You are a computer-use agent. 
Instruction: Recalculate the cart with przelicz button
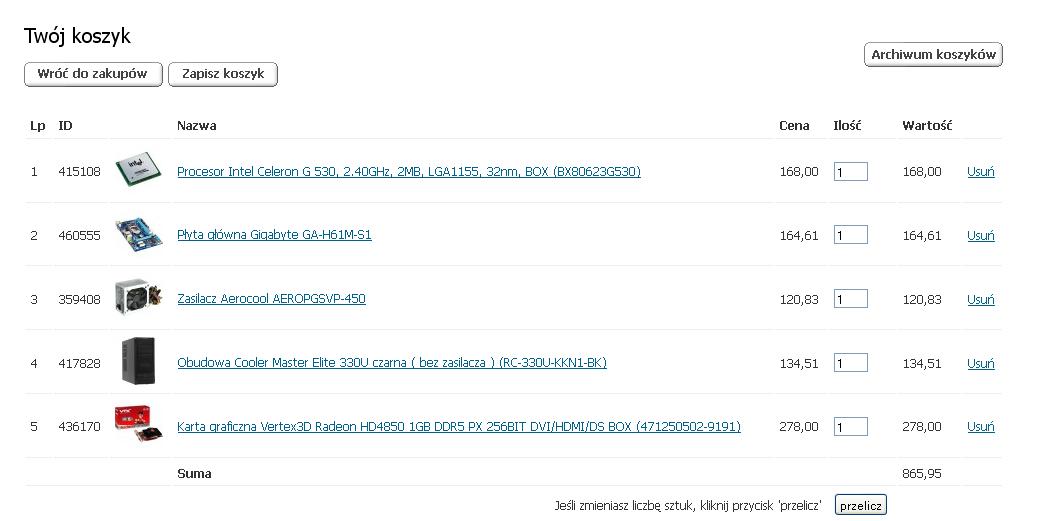[x=860, y=505]
